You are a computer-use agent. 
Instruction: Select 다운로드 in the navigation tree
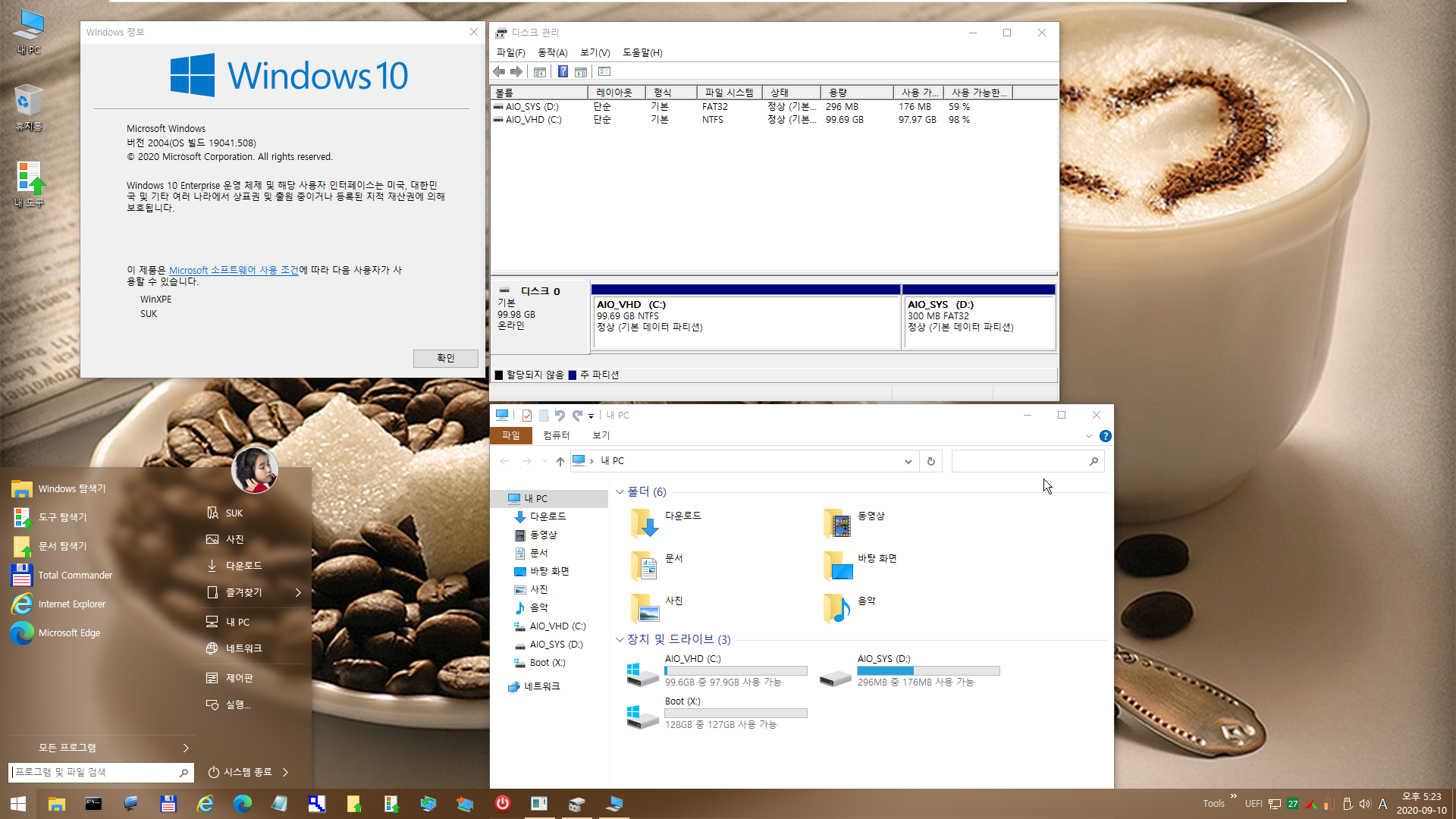pyautogui.click(x=548, y=516)
